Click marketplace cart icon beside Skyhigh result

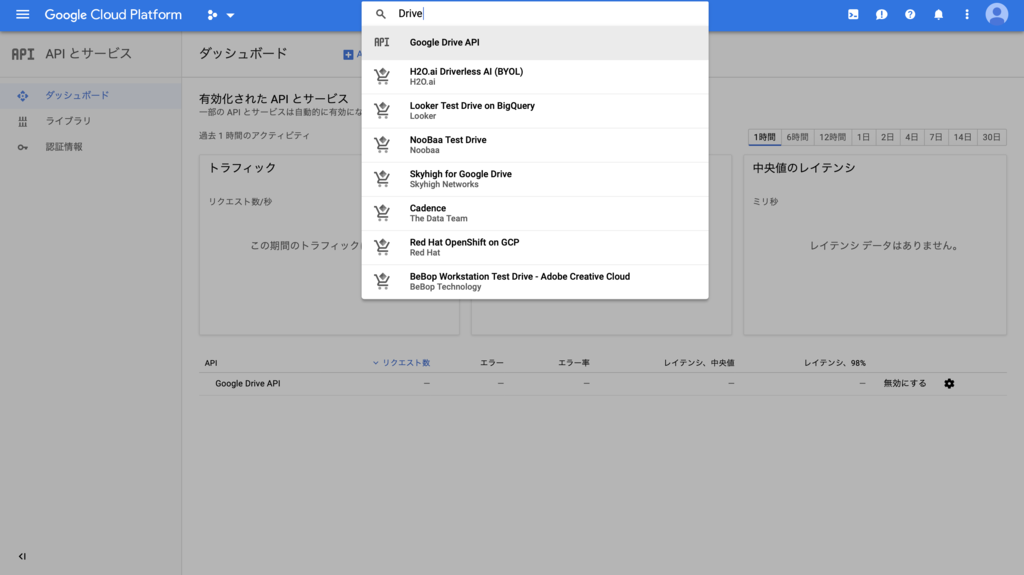pos(382,179)
